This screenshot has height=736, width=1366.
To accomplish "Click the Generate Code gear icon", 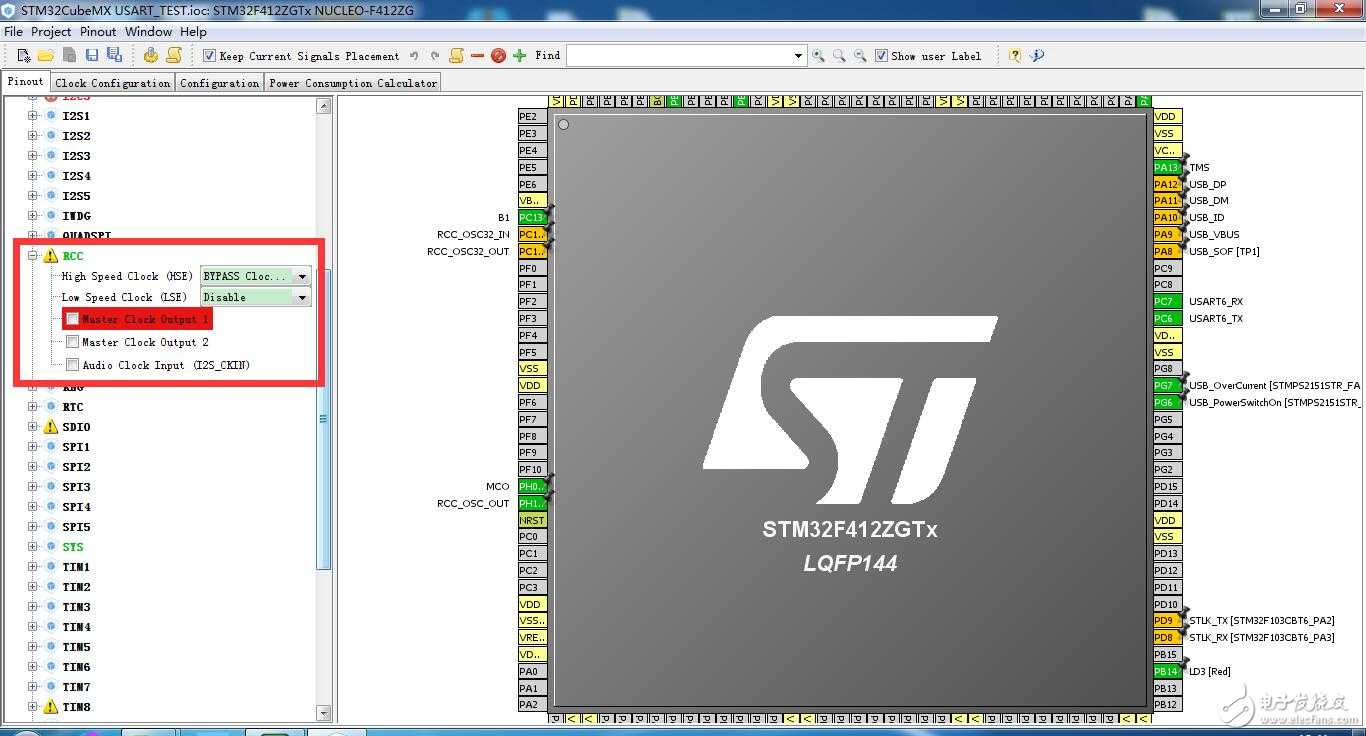I will (151, 56).
